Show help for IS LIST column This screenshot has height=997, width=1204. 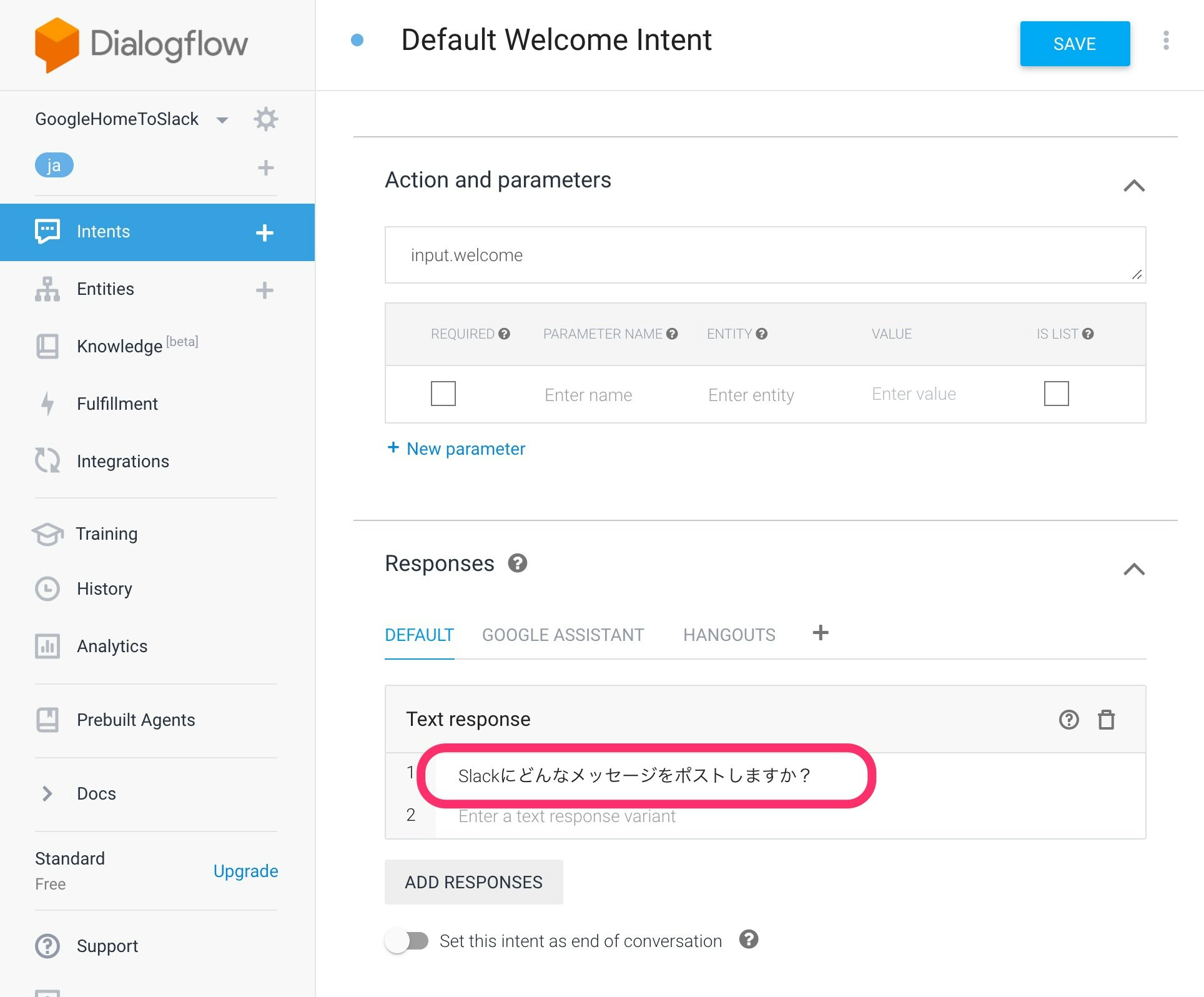(1088, 334)
